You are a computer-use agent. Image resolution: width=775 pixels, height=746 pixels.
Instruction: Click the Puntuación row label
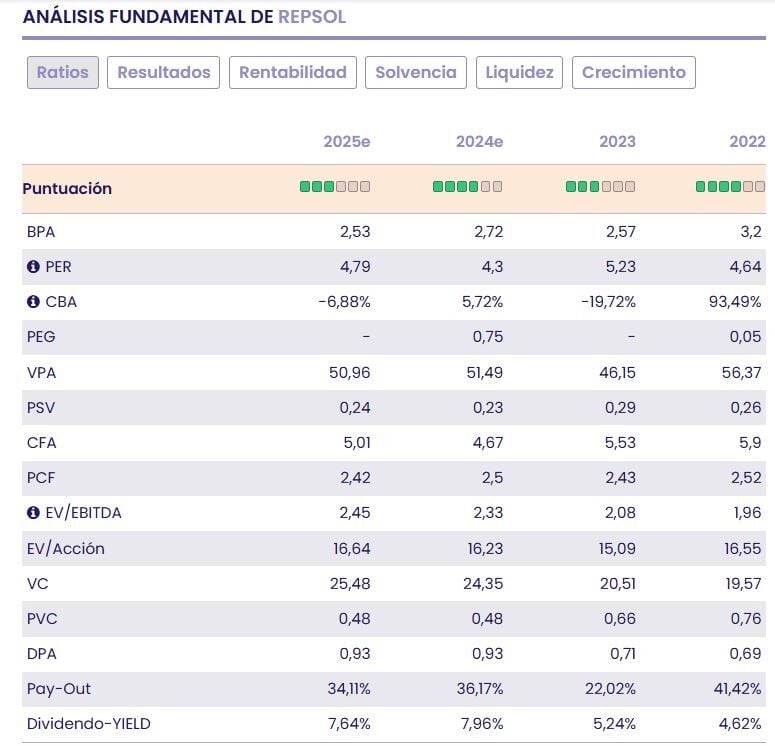coord(68,189)
